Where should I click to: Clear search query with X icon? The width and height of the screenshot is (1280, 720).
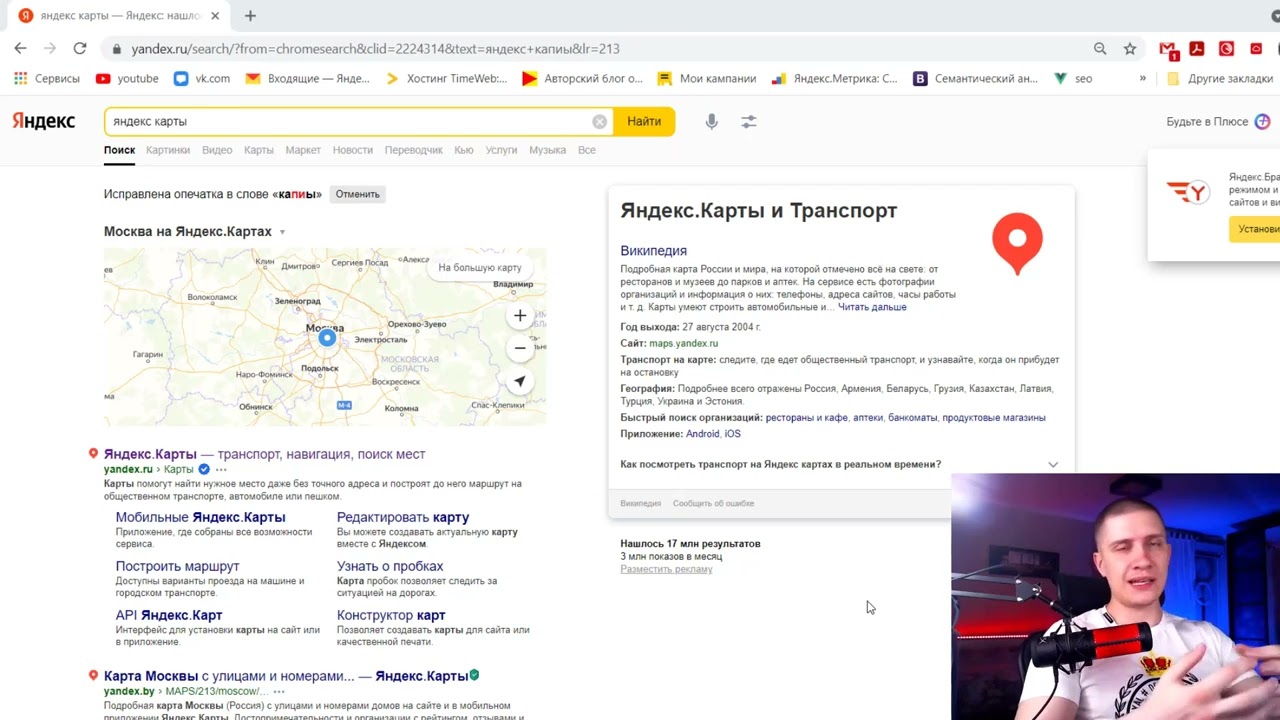pyautogui.click(x=599, y=121)
